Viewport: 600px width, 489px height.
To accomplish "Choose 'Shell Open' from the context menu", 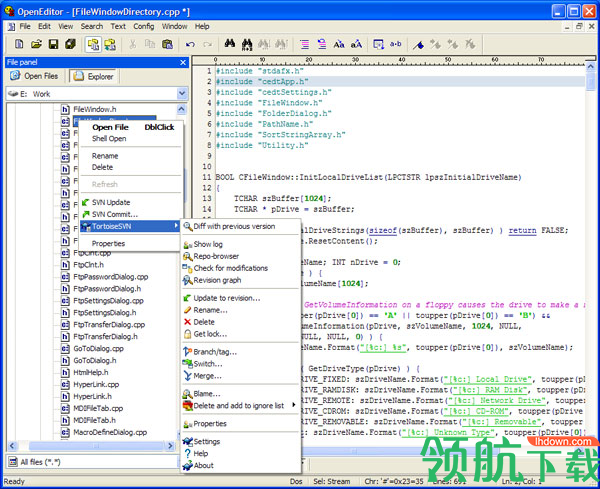I will tap(130, 139).
